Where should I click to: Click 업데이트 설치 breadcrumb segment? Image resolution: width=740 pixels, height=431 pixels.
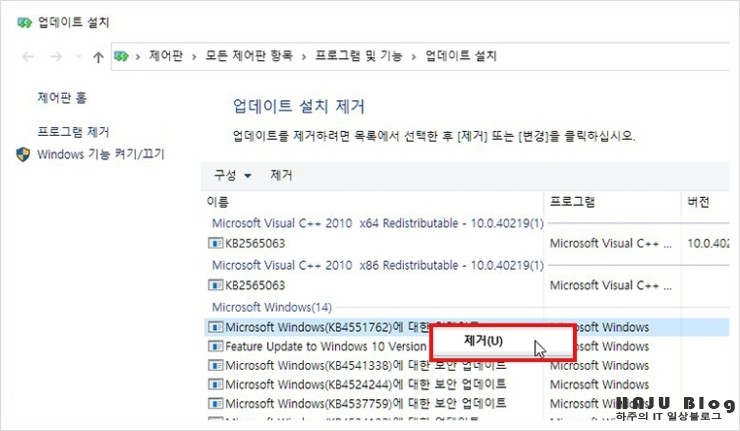click(x=461, y=56)
